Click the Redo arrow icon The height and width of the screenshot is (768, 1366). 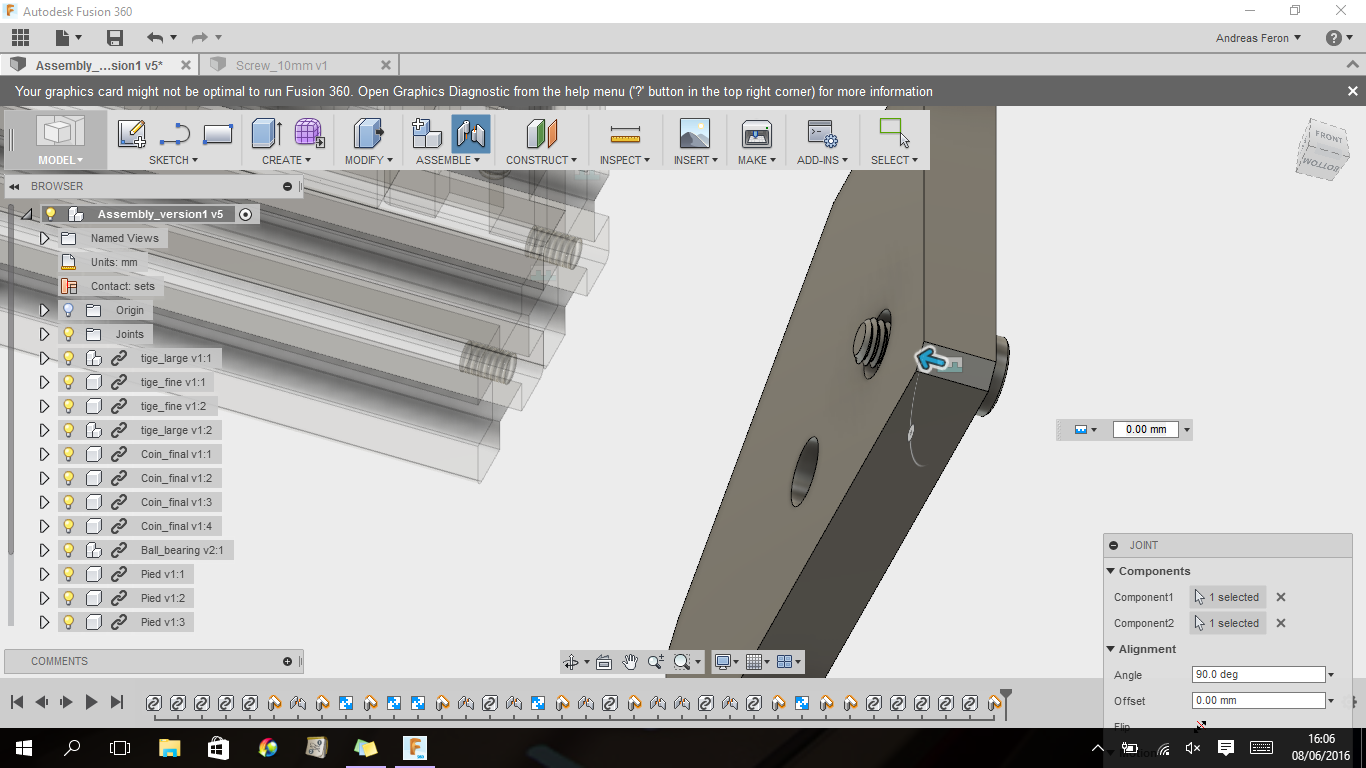200,38
